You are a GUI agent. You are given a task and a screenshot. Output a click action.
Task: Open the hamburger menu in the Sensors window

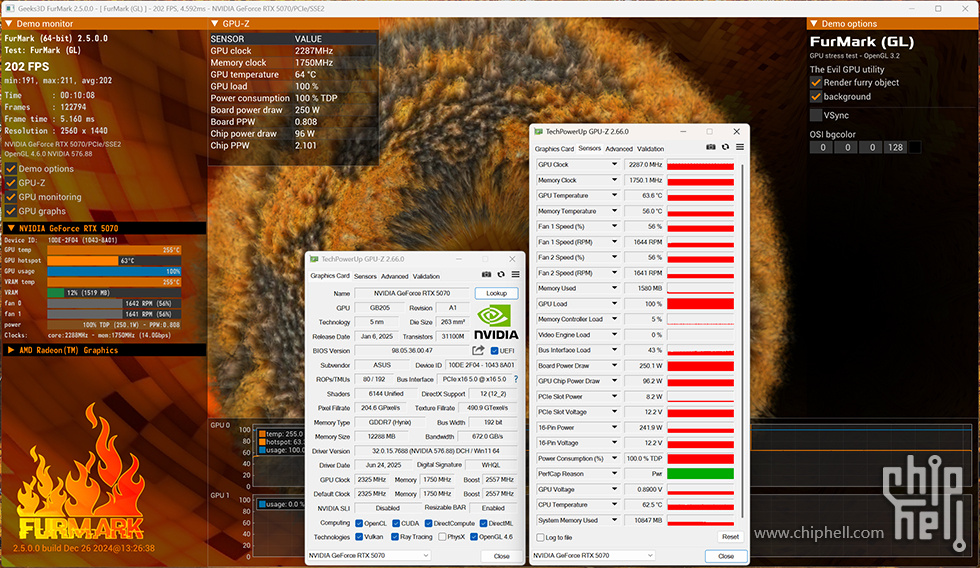[739, 147]
